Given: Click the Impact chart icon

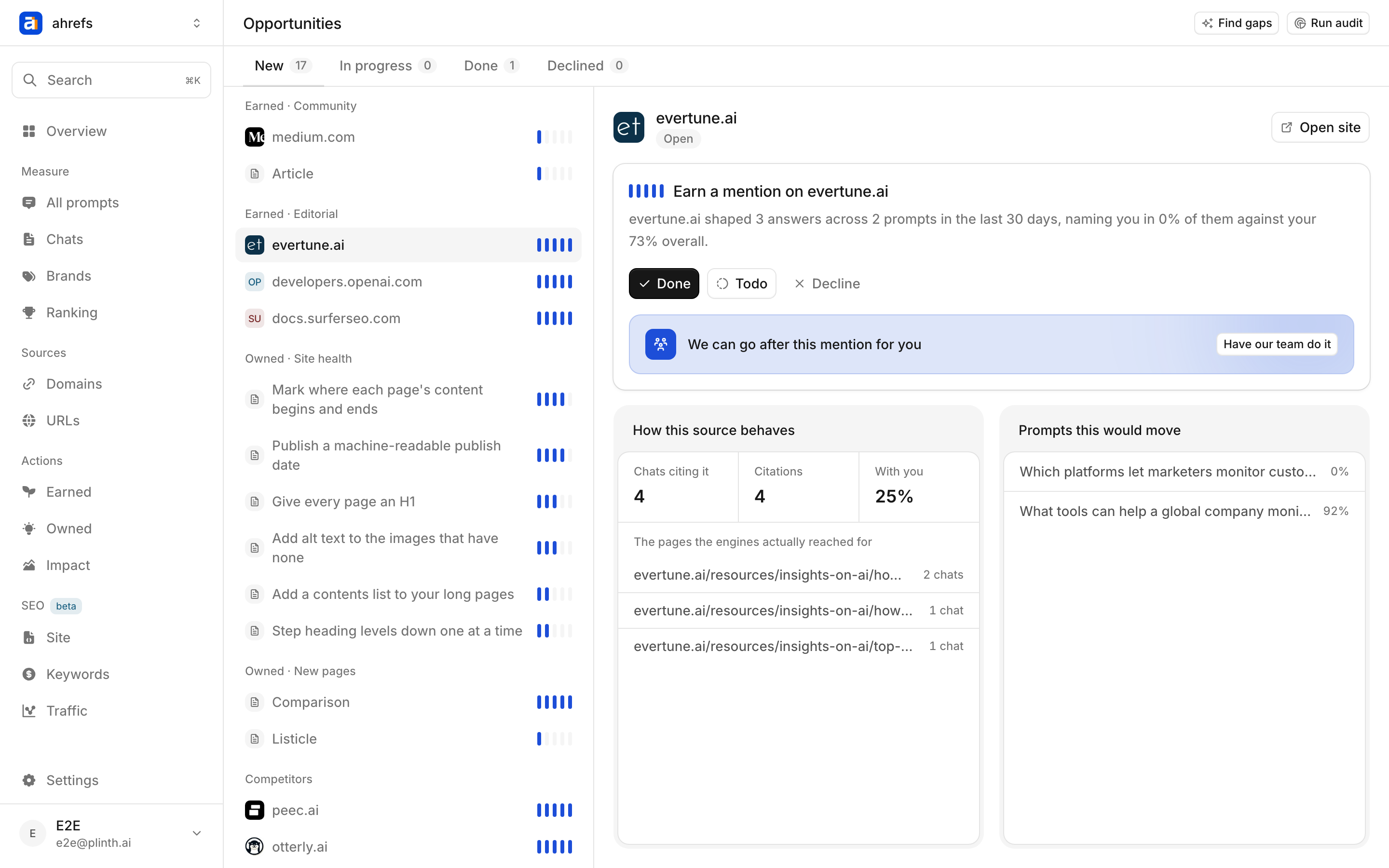Looking at the screenshot, I should click(x=29, y=566).
